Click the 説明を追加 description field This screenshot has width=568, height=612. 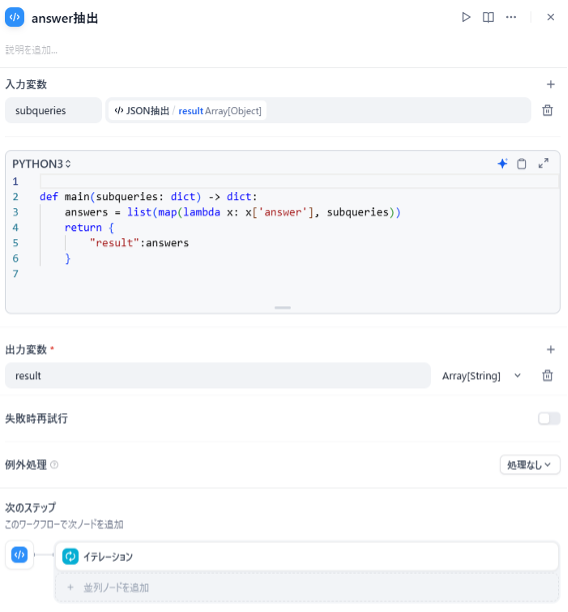(x=31, y=50)
